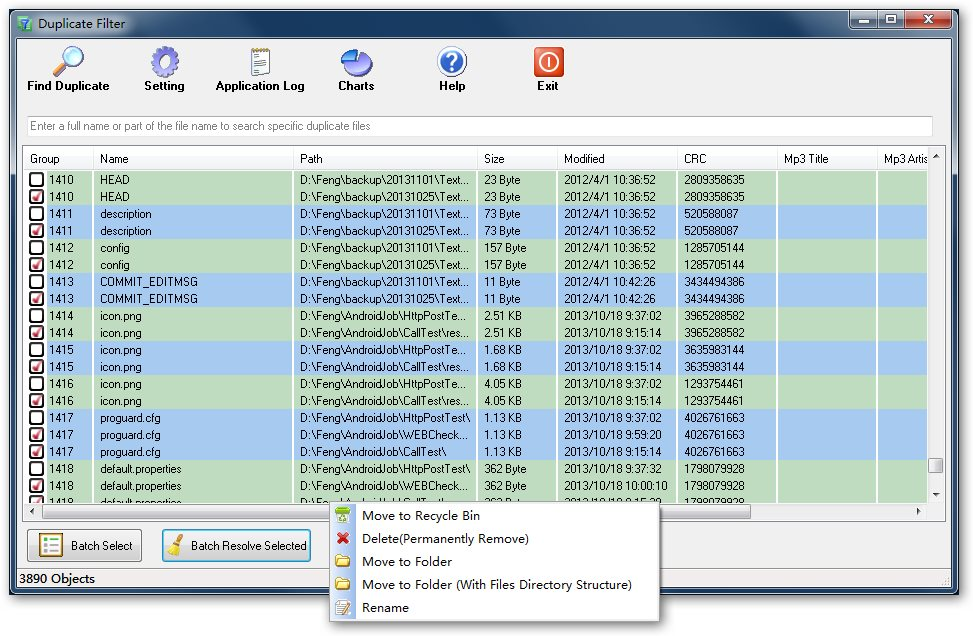Sort by the Size column header
Image resolution: width=973 pixels, height=636 pixels.
(x=517, y=158)
